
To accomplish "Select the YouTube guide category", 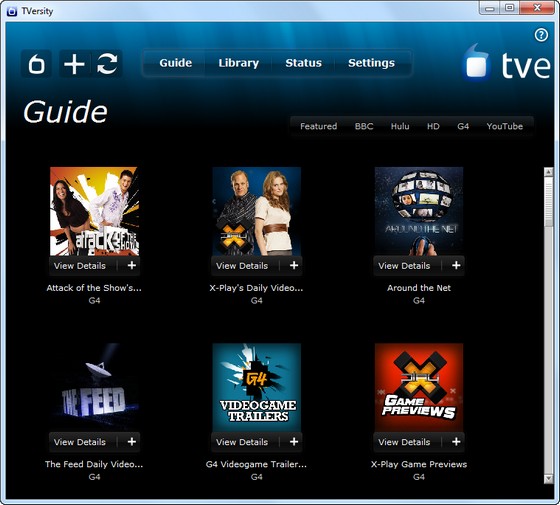I will [505, 126].
